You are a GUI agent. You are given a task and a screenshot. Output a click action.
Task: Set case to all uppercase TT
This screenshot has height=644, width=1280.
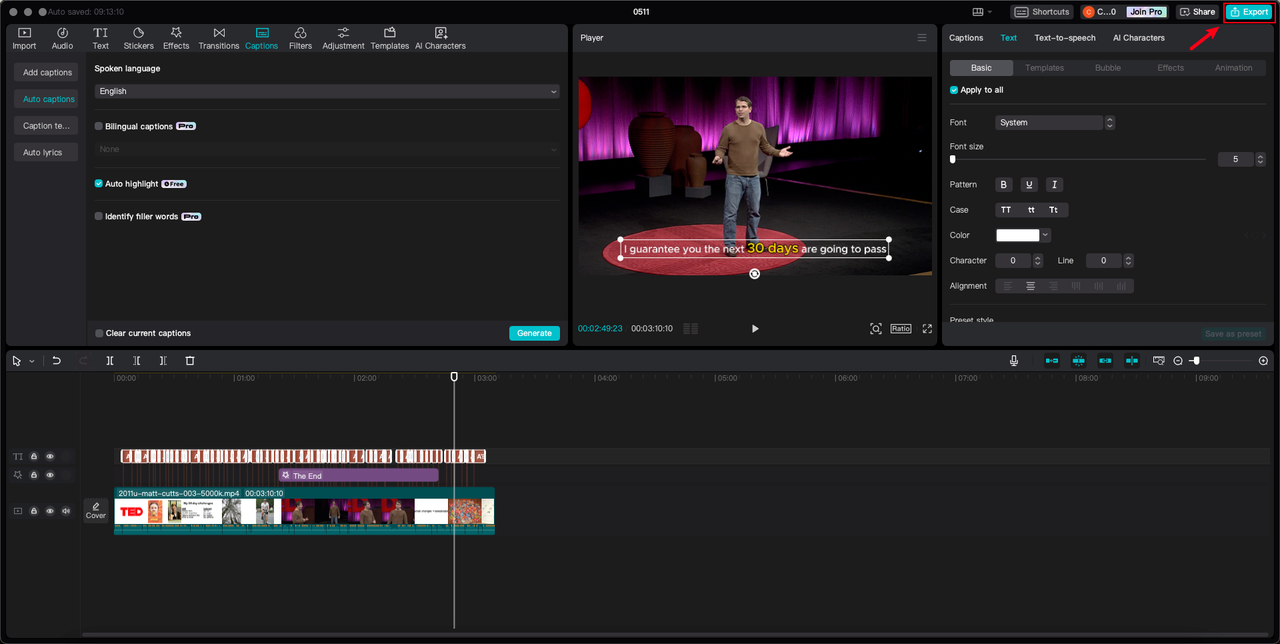coord(1006,210)
